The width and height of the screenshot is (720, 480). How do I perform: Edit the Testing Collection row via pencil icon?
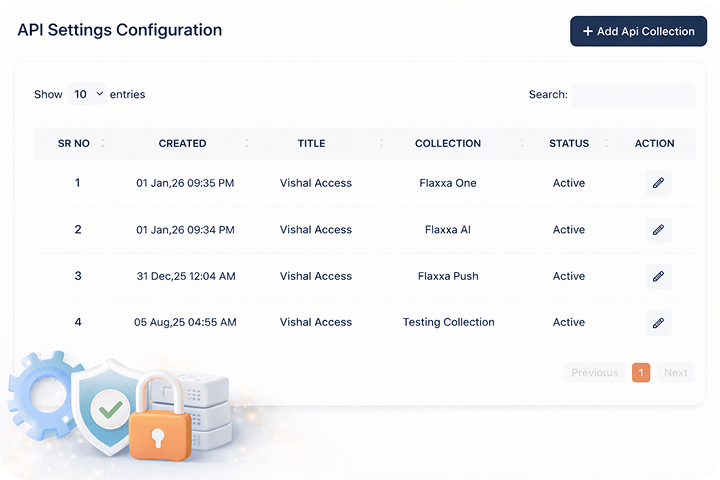pyautogui.click(x=657, y=322)
